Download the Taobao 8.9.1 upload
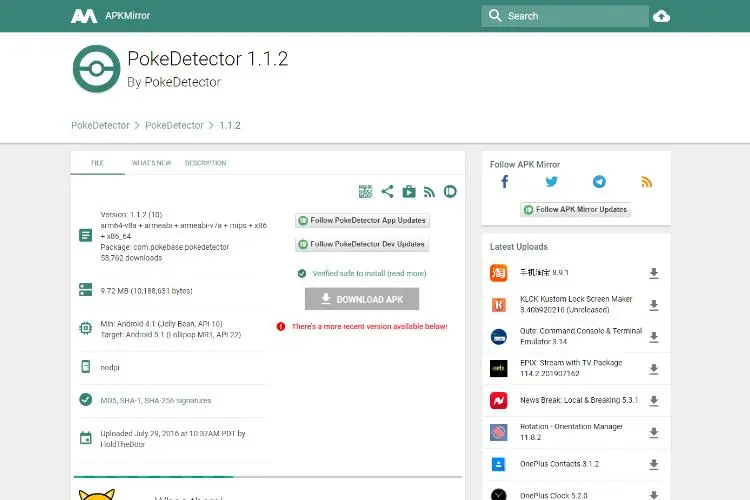 pos(654,273)
